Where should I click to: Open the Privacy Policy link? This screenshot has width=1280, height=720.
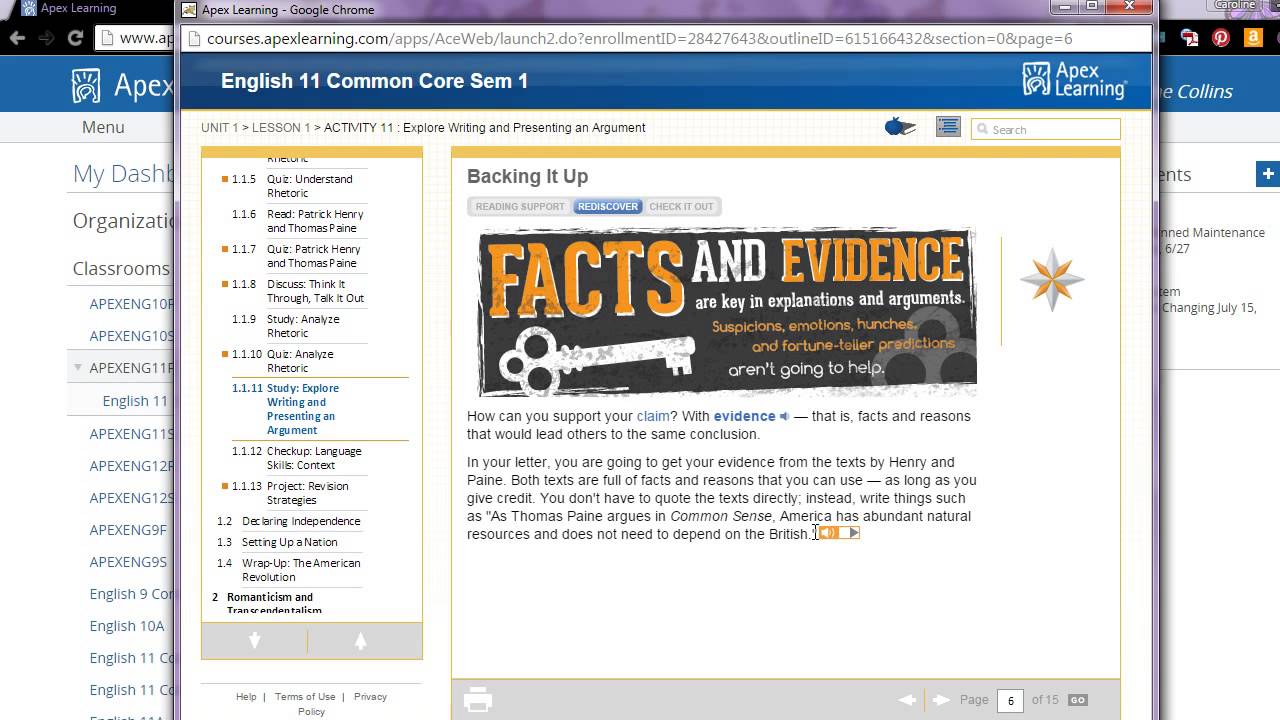click(342, 704)
